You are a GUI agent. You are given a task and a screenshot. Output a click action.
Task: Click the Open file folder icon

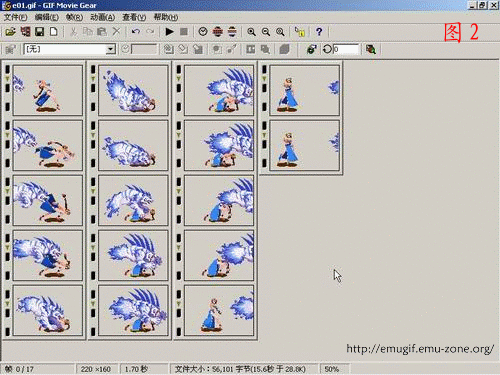pos(10,32)
